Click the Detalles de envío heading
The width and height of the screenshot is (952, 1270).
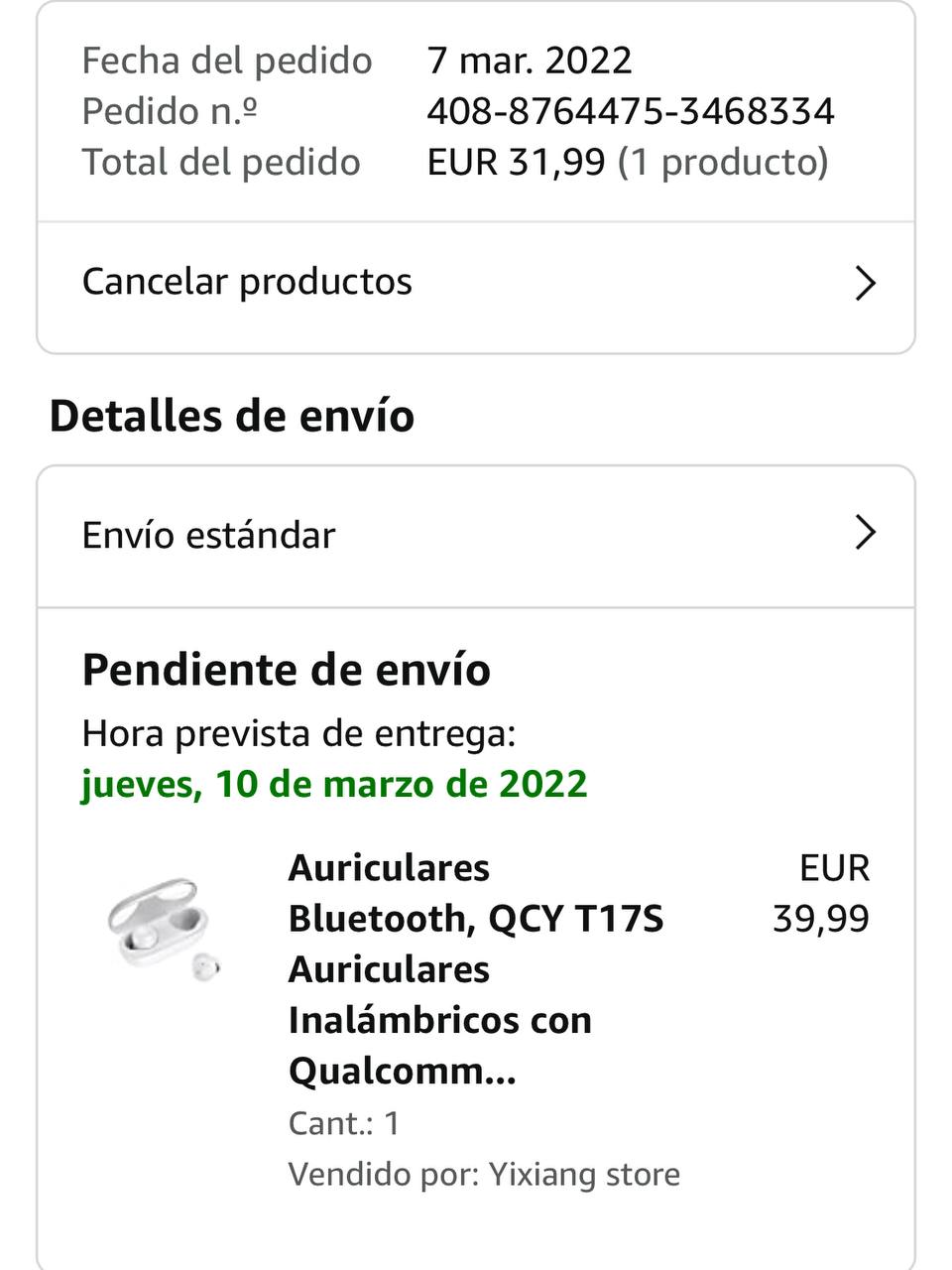232,416
